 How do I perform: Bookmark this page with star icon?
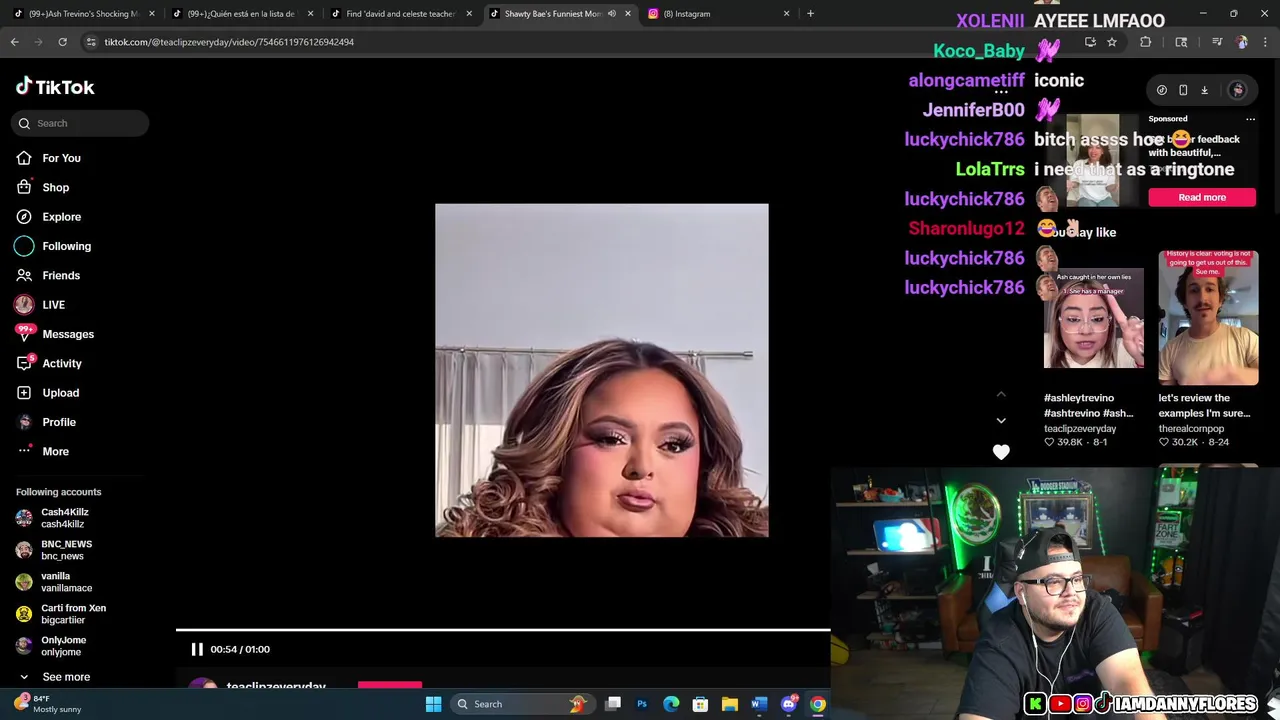point(1112,42)
